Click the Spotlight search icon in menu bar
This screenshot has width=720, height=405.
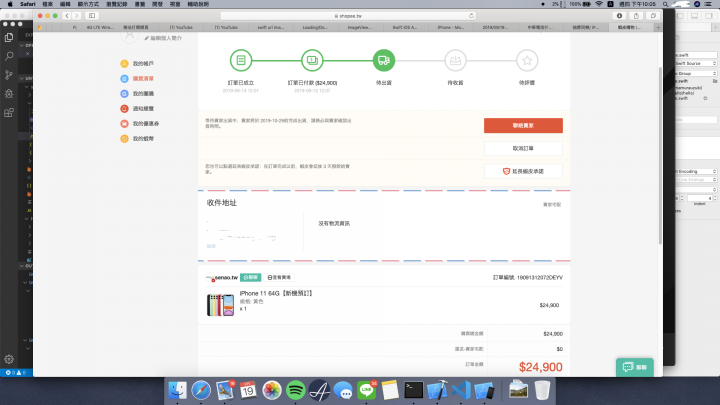pyautogui.click(x=665, y=4)
